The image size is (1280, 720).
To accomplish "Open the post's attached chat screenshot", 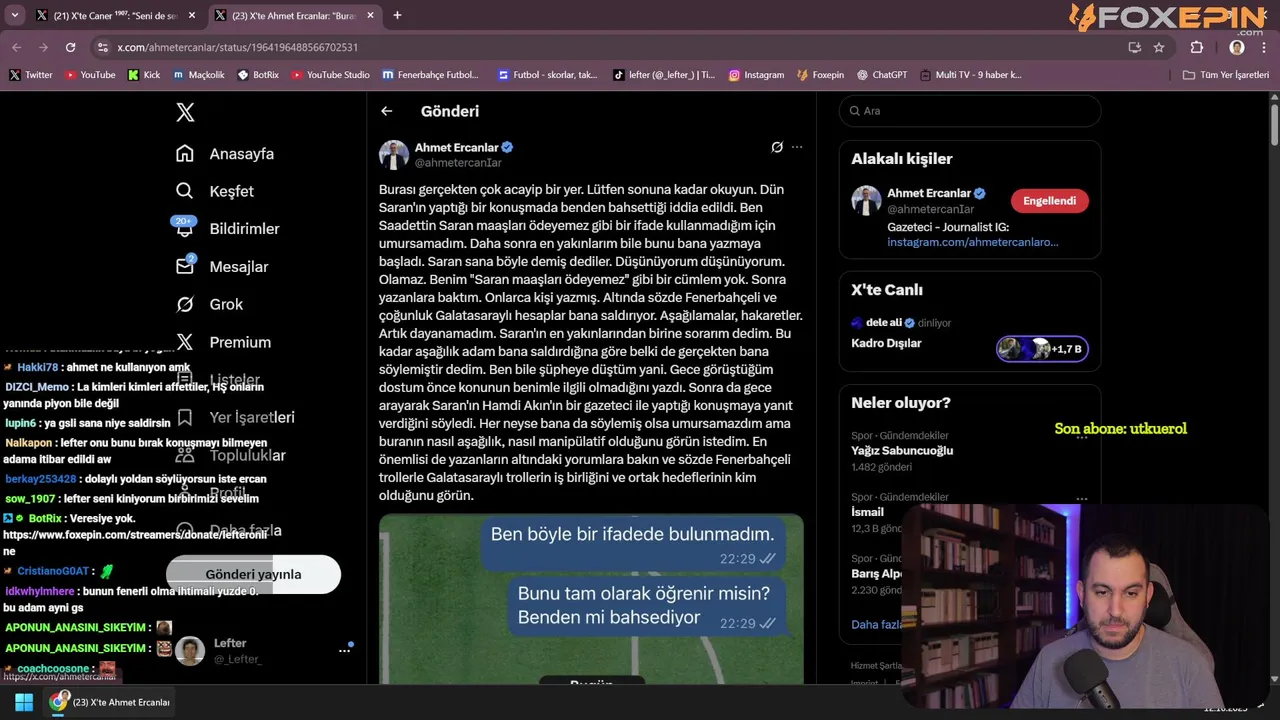I will 591,599.
